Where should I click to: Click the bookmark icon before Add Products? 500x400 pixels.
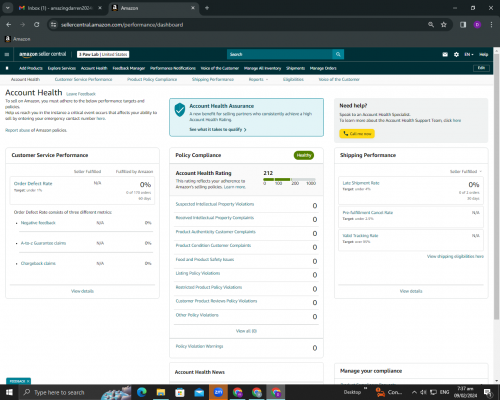7,68
